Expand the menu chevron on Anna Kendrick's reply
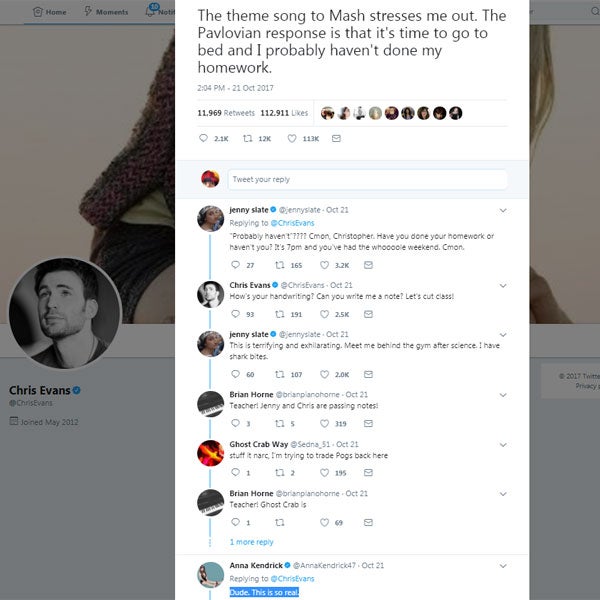Image resolution: width=600 pixels, height=600 pixels. point(502,566)
